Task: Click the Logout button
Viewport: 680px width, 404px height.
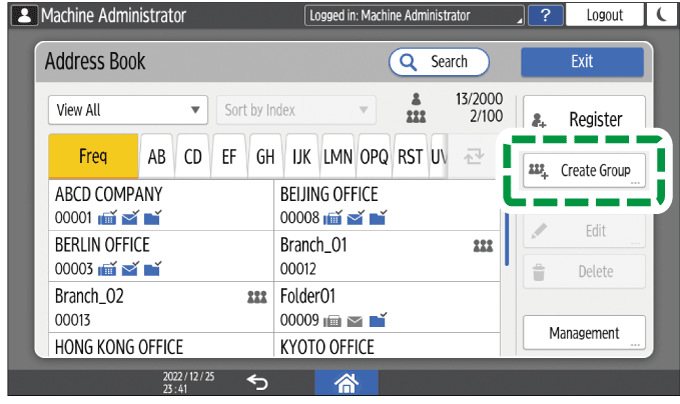Action: (605, 15)
